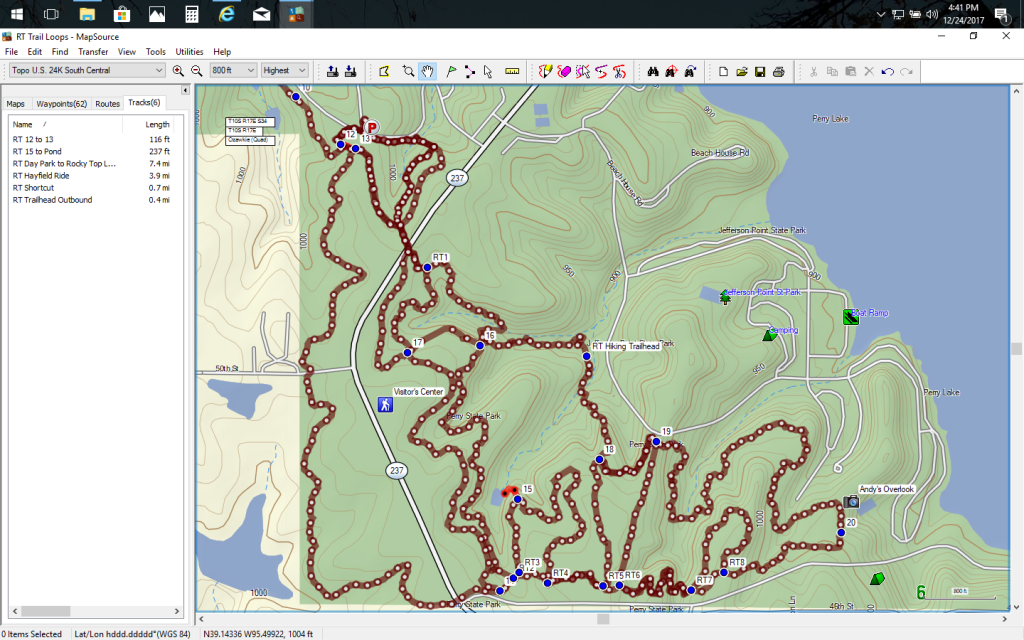Open Calculator from the taskbar

(x=191, y=14)
